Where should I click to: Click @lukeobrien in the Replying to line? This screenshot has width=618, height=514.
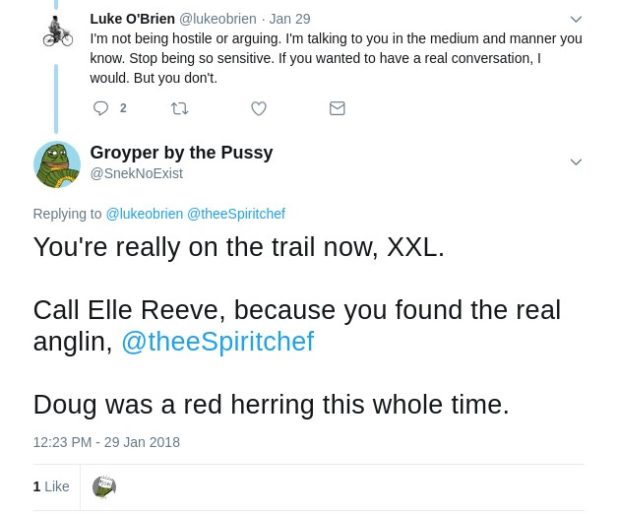tap(144, 214)
